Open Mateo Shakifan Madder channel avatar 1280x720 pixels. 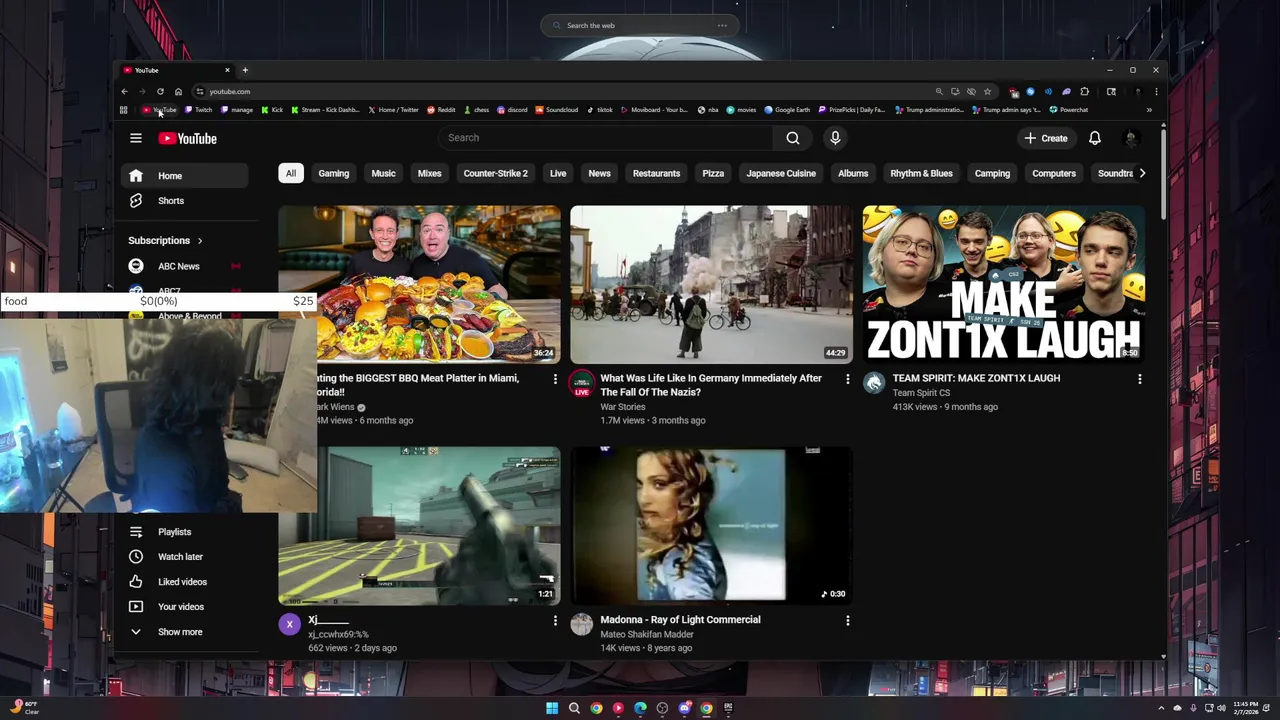pos(581,625)
